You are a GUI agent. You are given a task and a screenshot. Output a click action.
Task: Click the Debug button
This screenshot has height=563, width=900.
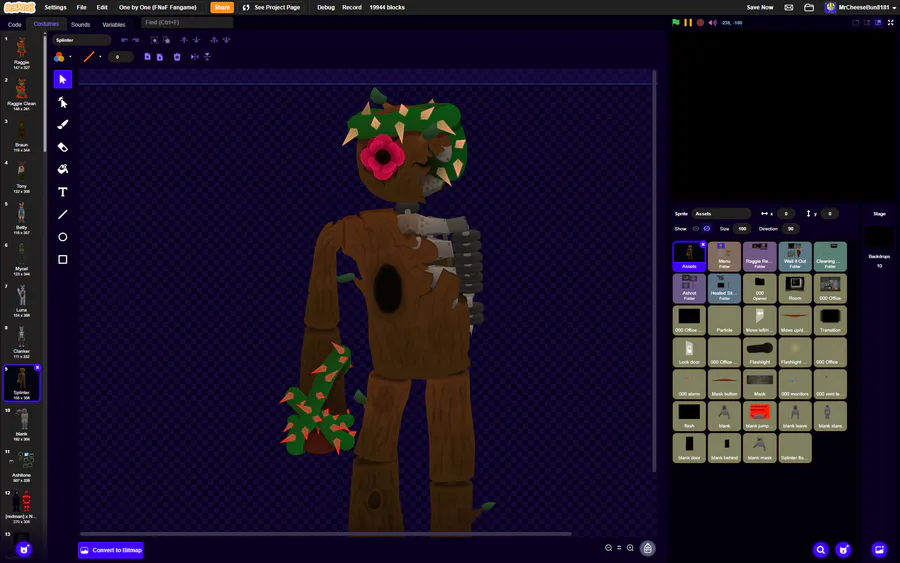tap(325, 7)
